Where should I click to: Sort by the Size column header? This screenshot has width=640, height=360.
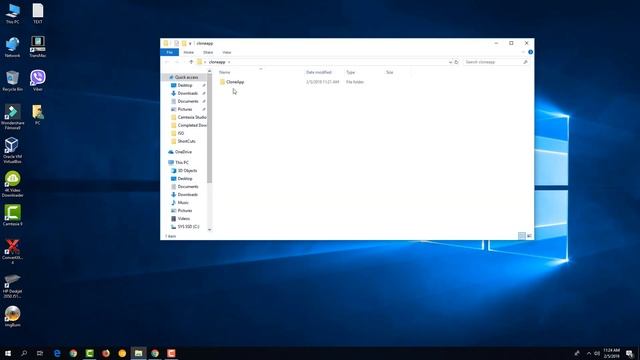point(390,72)
